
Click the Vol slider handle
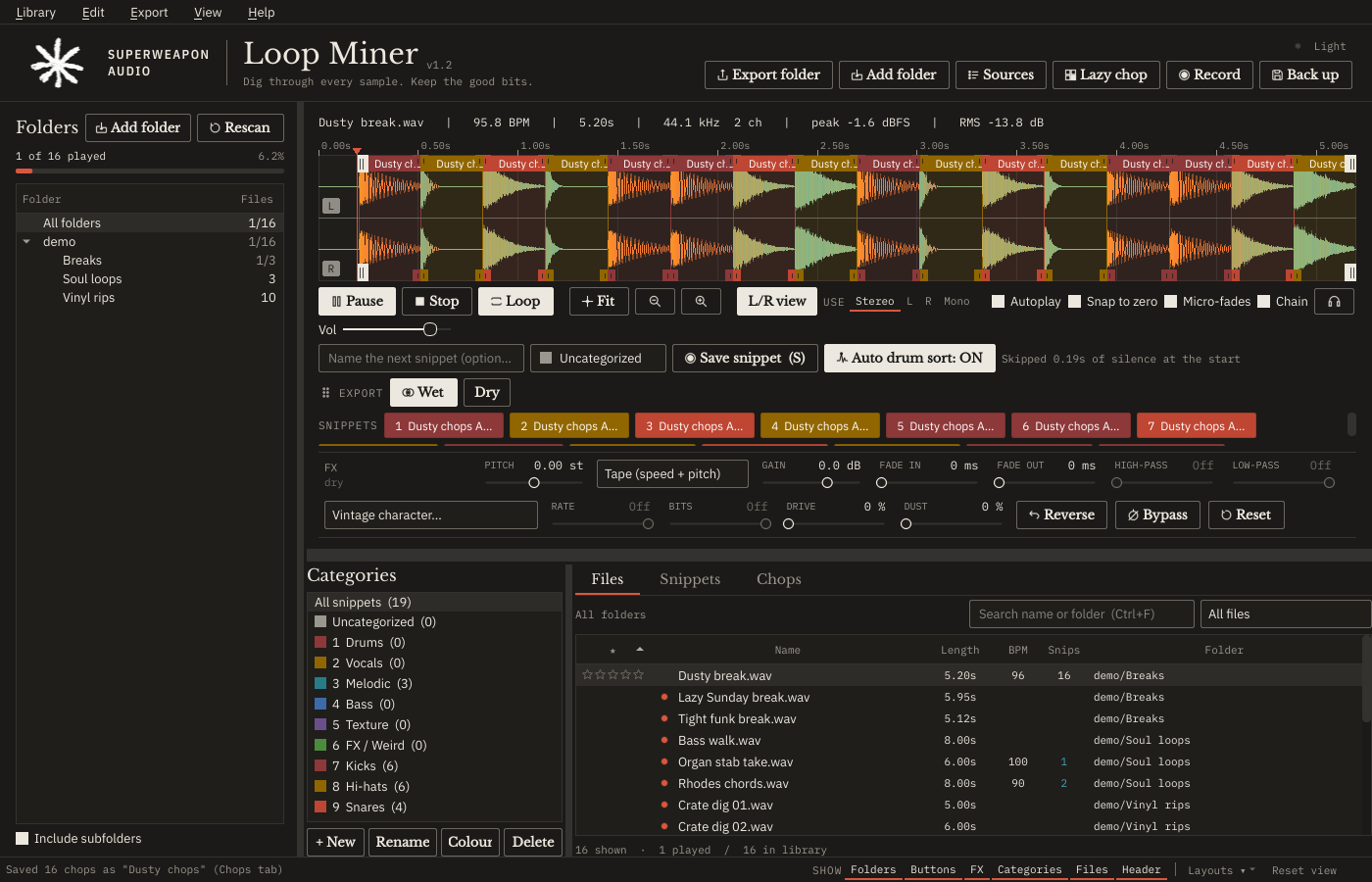[x=430, y=329]
